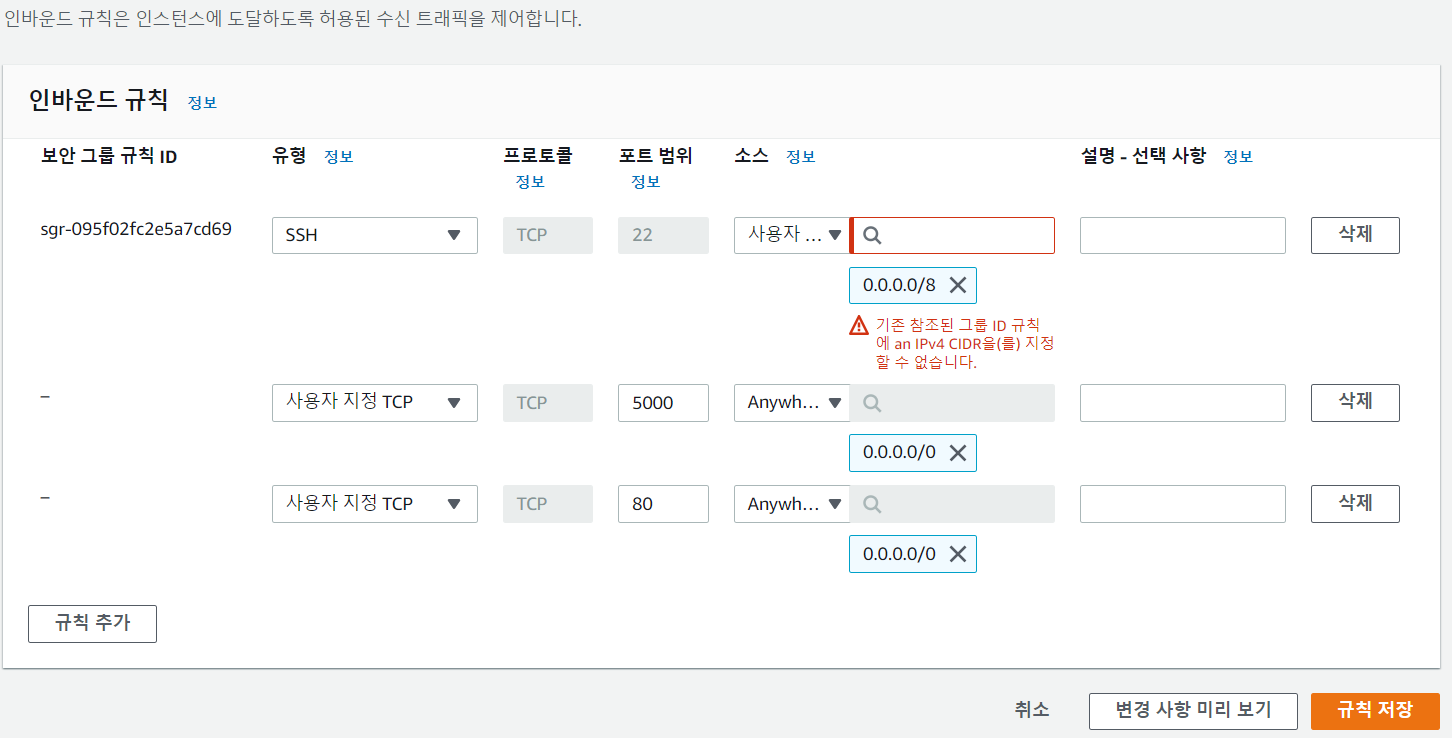Screen dimensions: 1452x738
Task: Open type dropdown for port 80 rule
Action: point(375,503)
